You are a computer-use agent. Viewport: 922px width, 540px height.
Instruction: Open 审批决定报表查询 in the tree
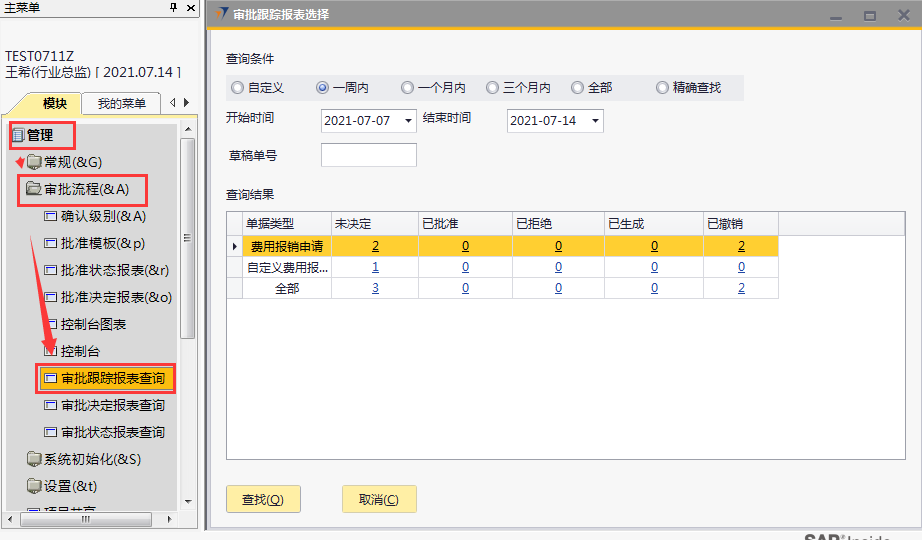(112, 406)
